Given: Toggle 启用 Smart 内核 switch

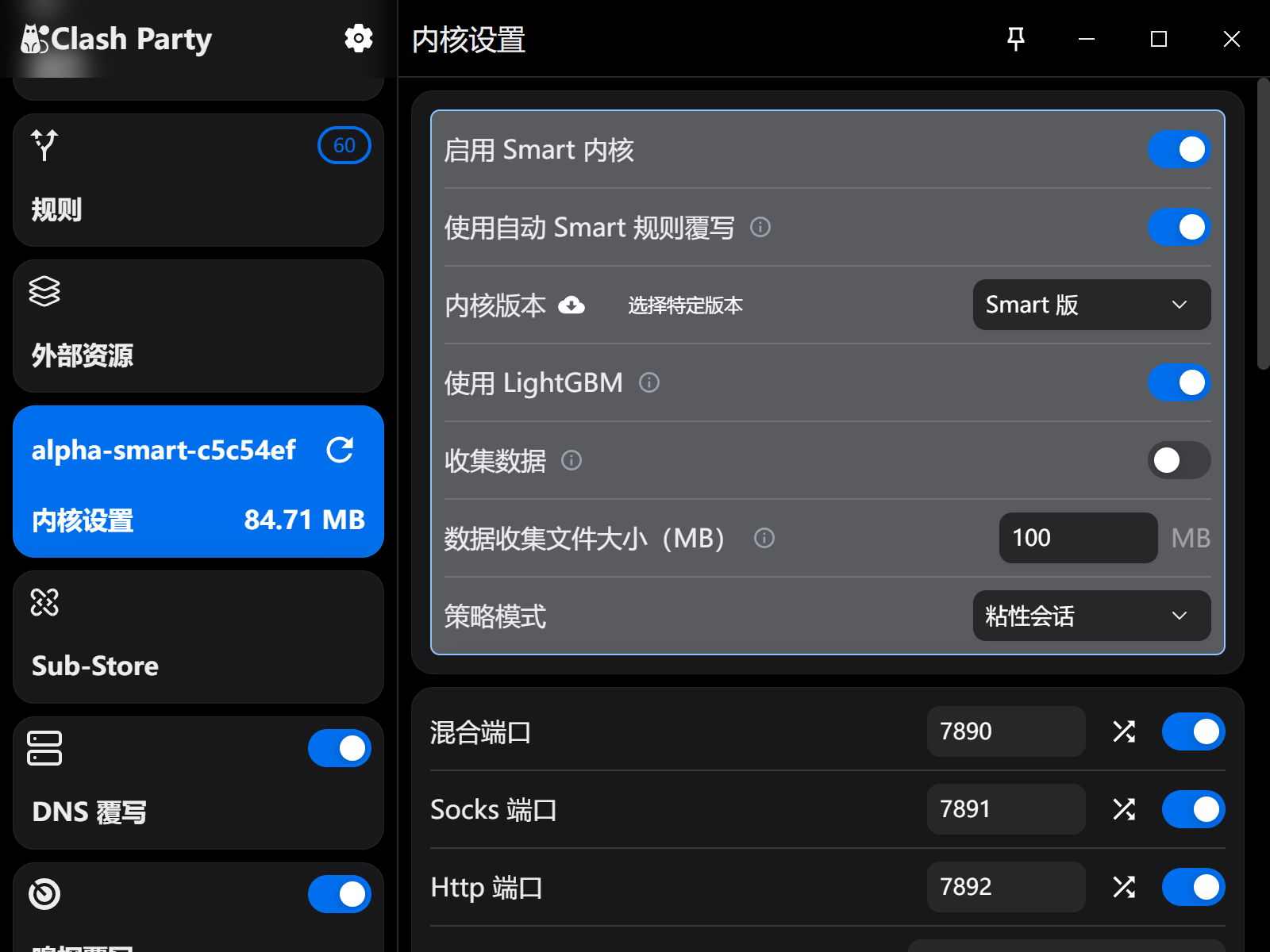Looking at the screenshot, I should (1179, 149).
